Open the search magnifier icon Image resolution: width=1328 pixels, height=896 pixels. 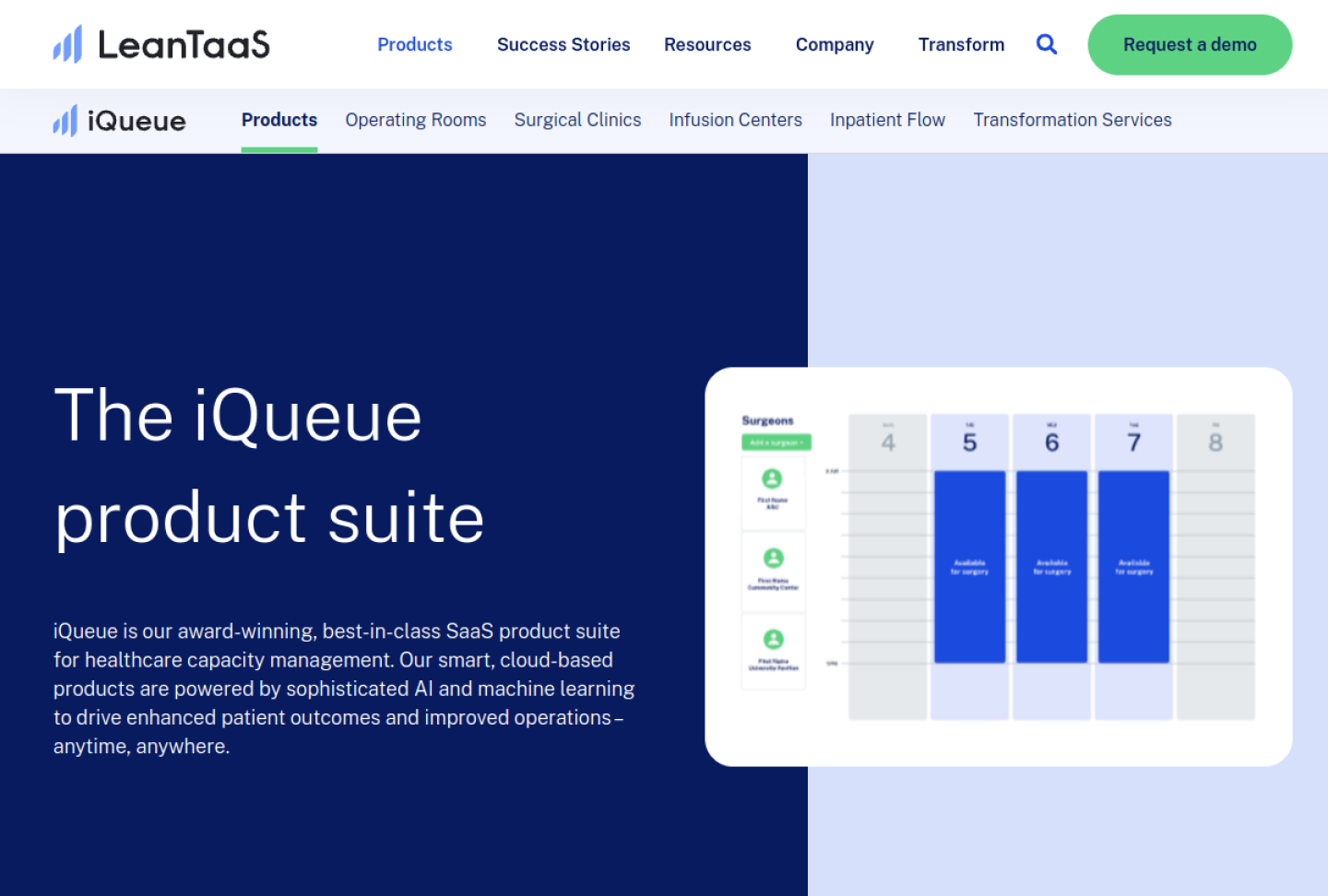(1046, 44)
